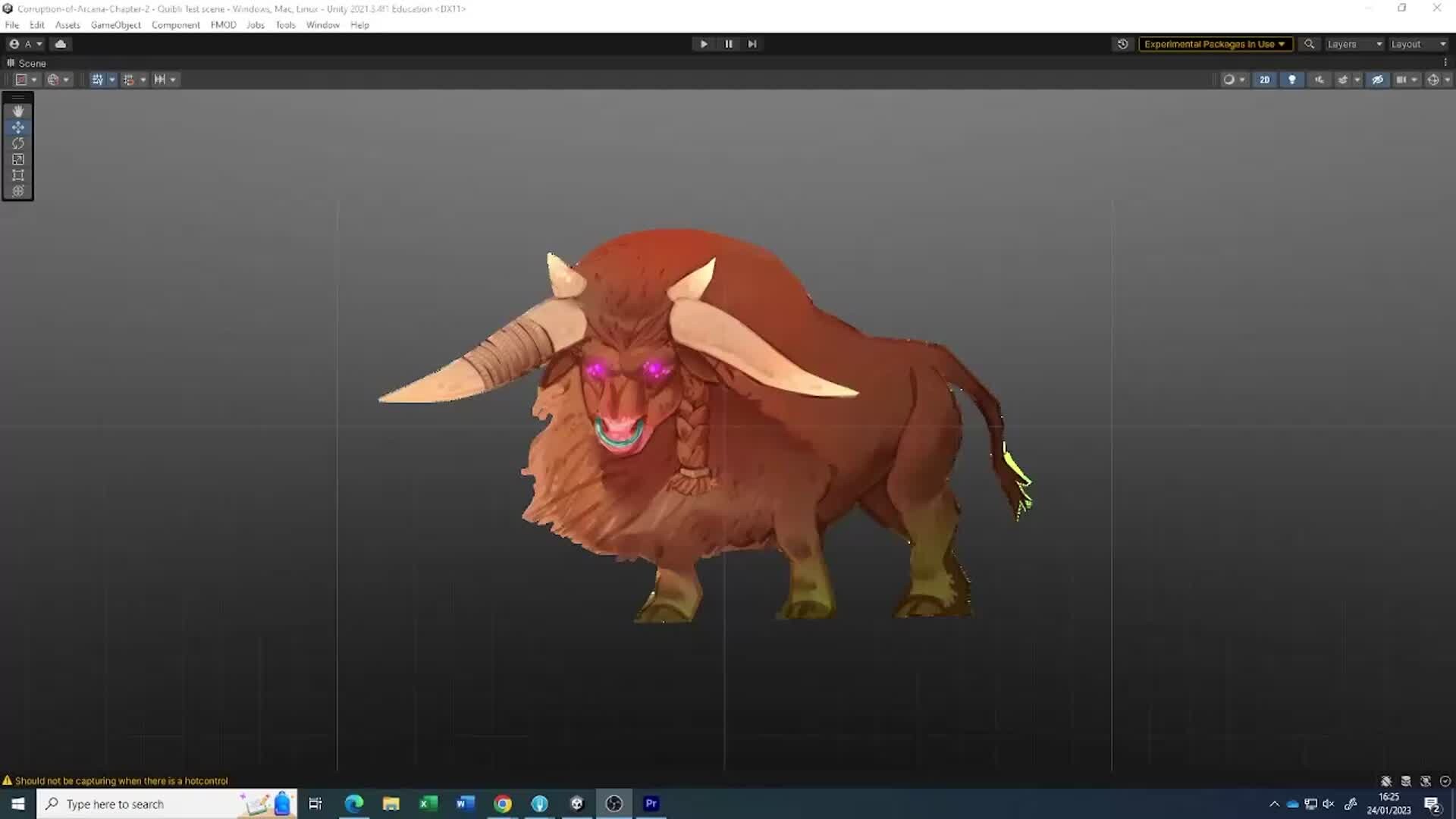Click the cloud/collaborate icon near account button

pyautogui.click(x=61, y=44)
